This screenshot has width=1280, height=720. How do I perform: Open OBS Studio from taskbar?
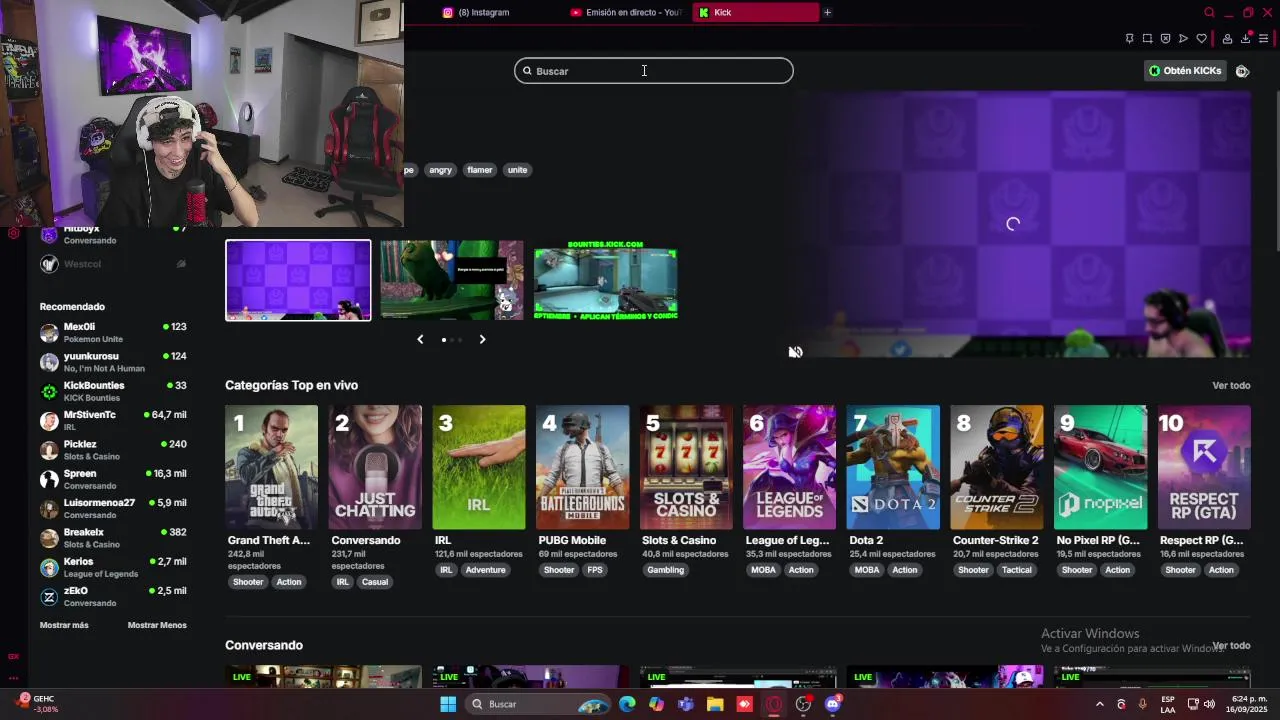coord(803,704)
